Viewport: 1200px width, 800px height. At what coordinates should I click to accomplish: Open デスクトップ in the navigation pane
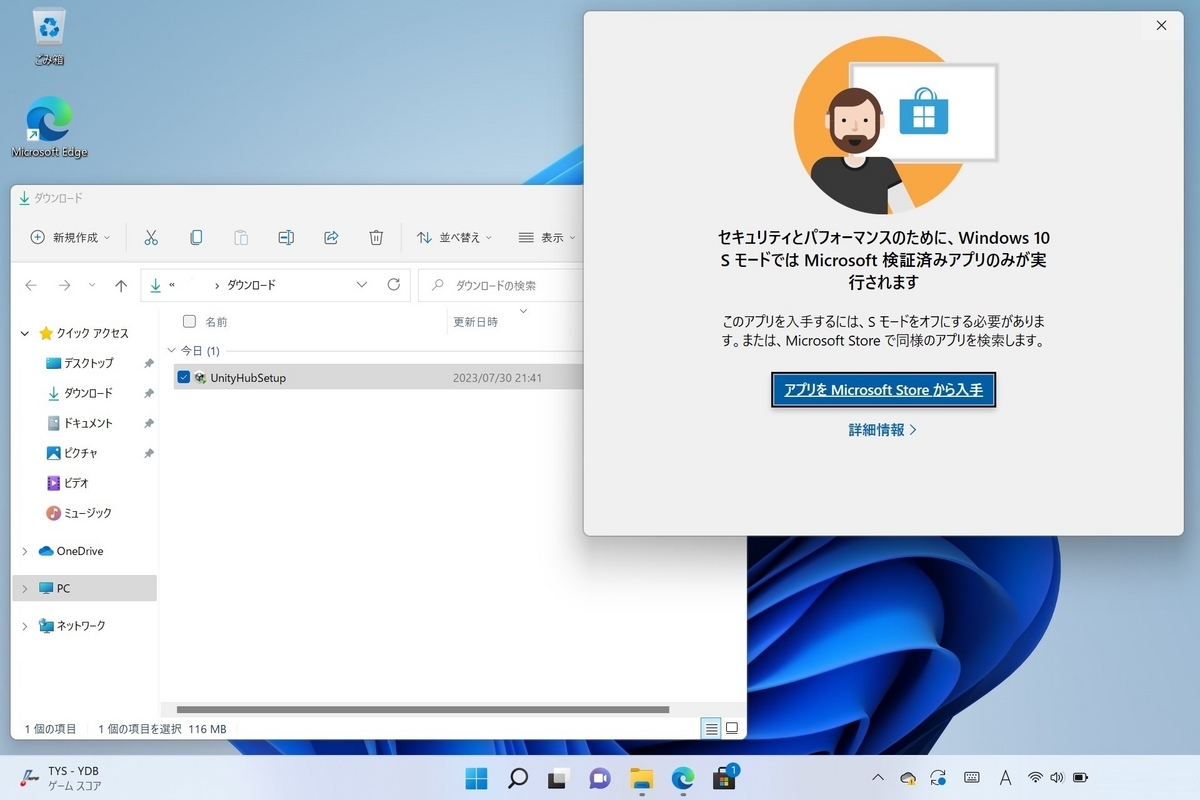(x=88, y=363)
